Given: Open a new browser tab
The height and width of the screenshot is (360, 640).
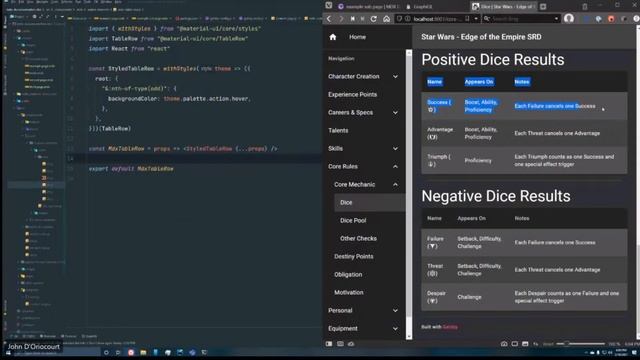Looking at the screenshot, I should (543, 7).
